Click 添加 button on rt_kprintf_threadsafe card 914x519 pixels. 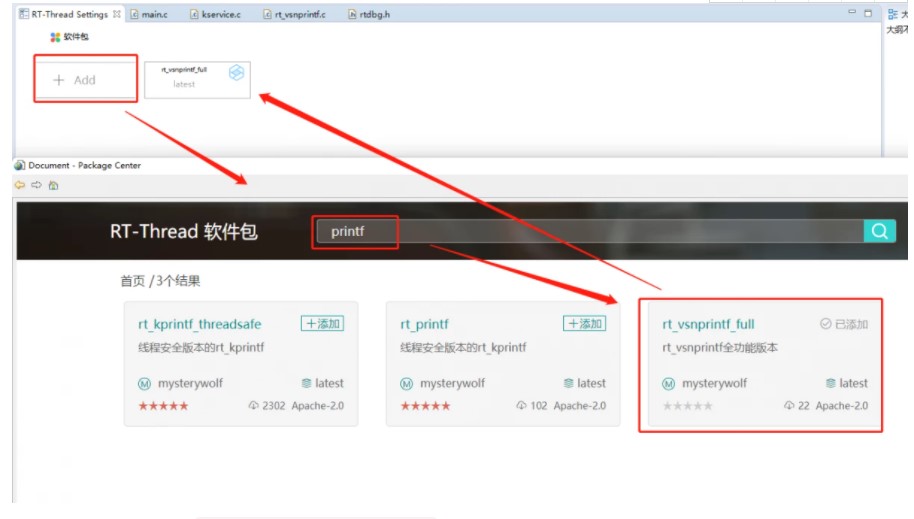322,324
